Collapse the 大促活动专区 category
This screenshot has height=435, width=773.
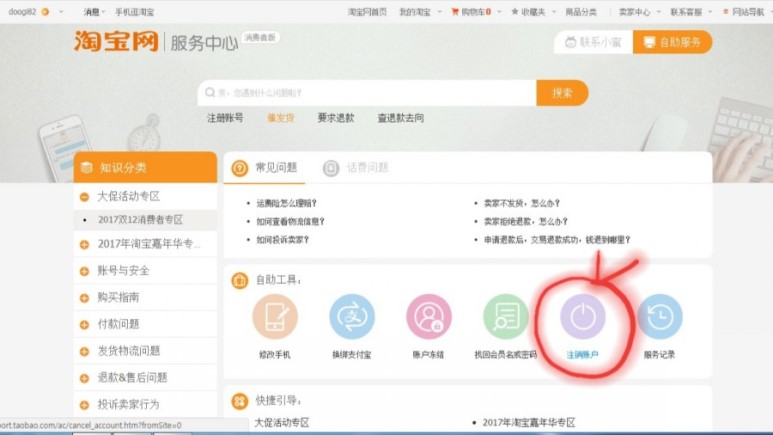84,197
